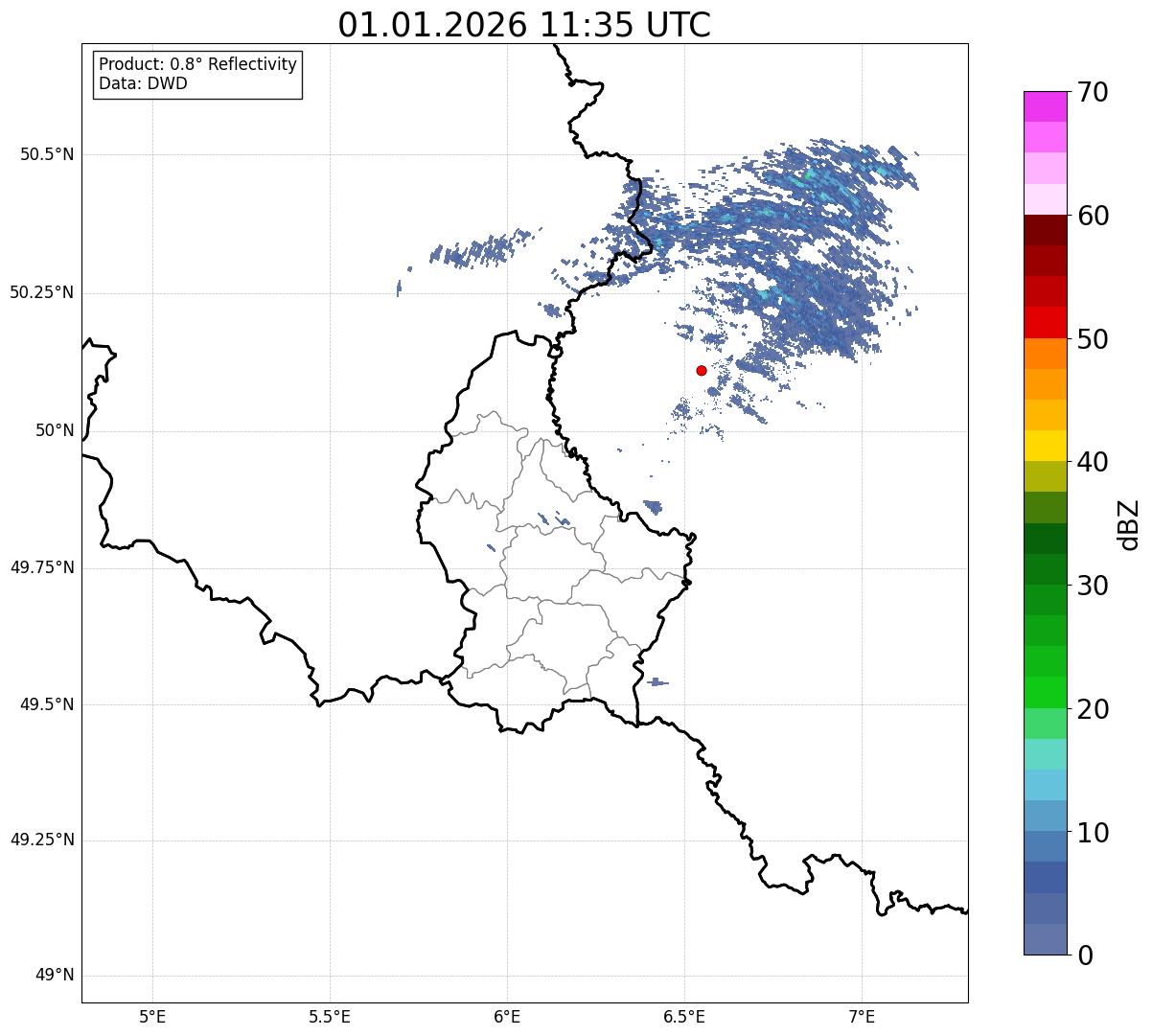The width and height of the screenshot is (1152, 1036).
Task: Click the 5.5°E longitude label
Action: click(330, 1016)
